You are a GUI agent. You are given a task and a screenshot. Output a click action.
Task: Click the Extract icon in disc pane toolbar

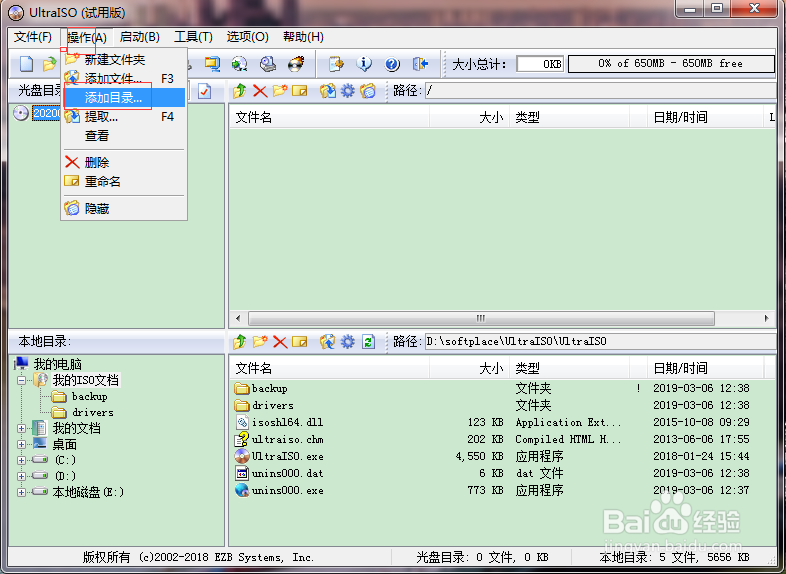click(x=328, y=91)
